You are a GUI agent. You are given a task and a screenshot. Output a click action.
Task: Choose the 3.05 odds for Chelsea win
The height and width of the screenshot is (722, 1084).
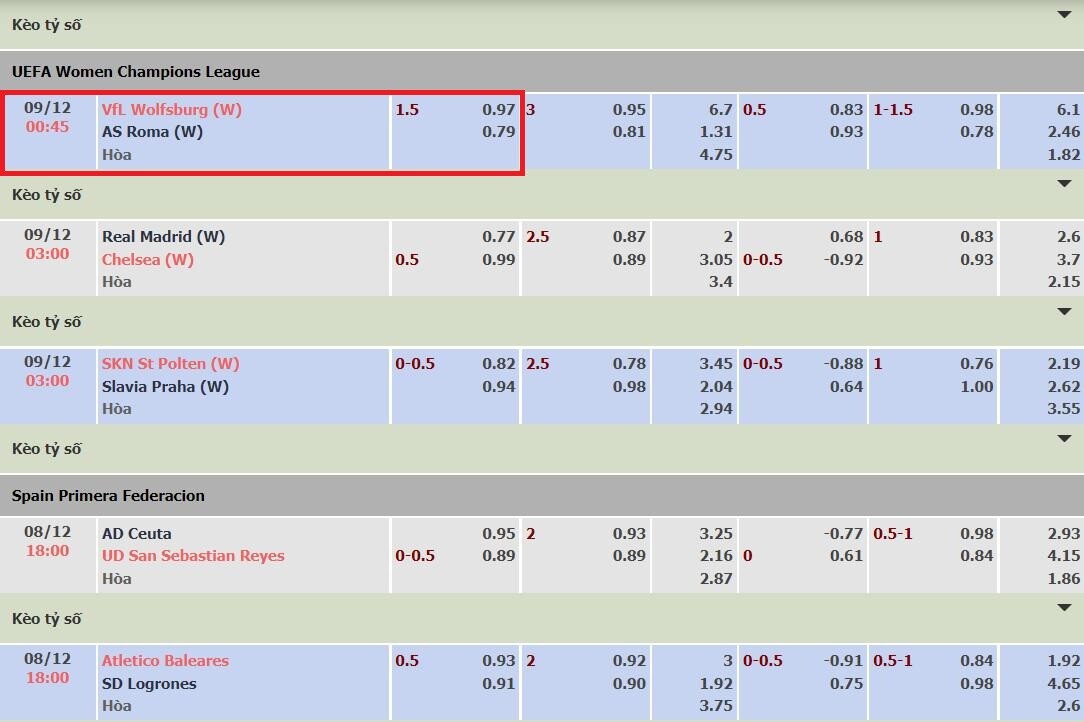(716, 259)
